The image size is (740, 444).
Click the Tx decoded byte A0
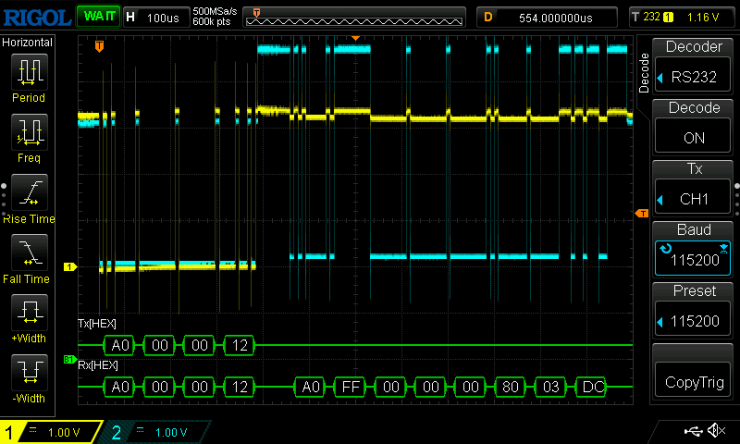click(x=119, y=345)
